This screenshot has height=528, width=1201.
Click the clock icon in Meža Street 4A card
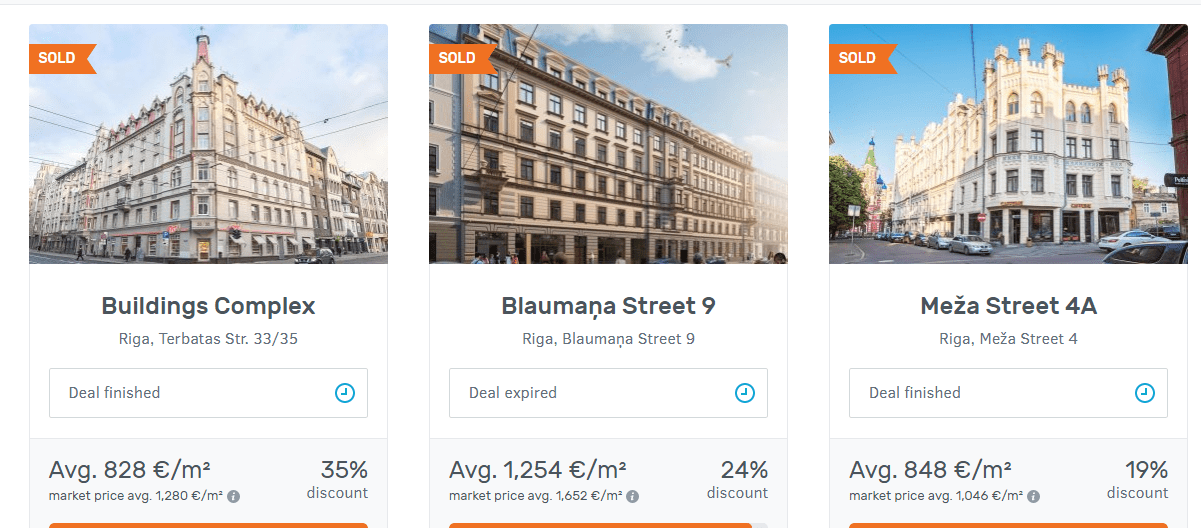click(x=1144, y=393)
